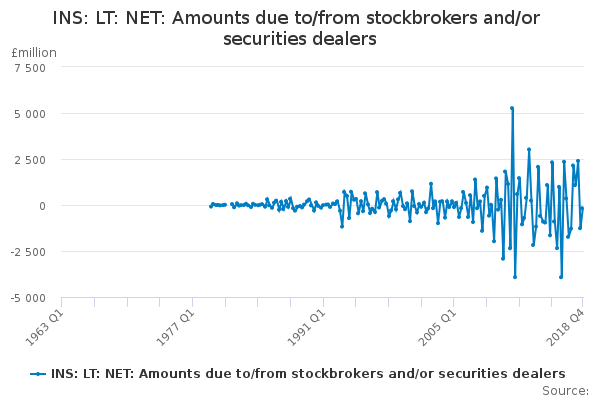600x400 pixels.
Task: Click the chart title text
Action: 300,28
